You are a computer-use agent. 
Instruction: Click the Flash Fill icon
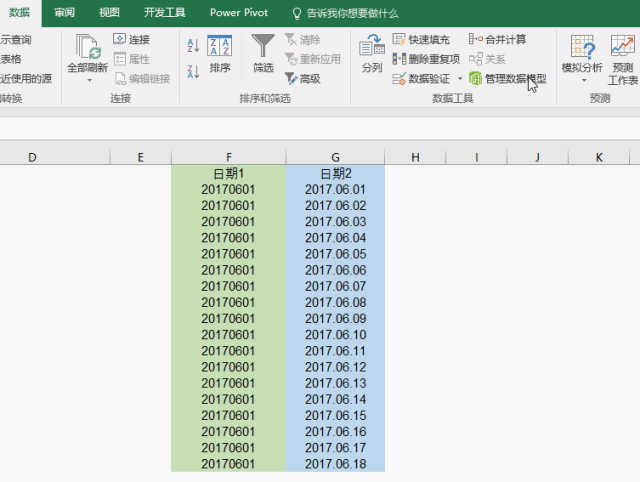[x=399, y=39]
